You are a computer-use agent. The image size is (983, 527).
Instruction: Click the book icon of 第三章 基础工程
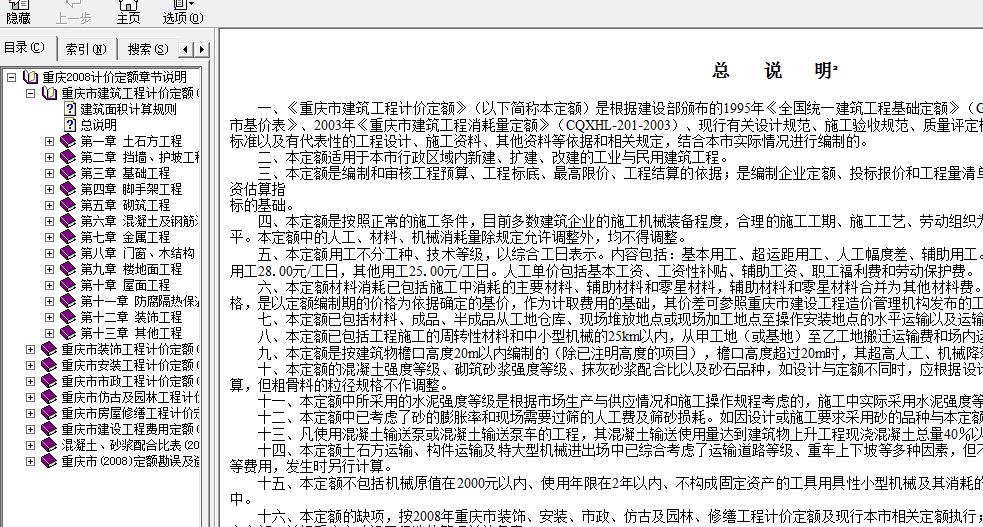(x=68, y=173)
